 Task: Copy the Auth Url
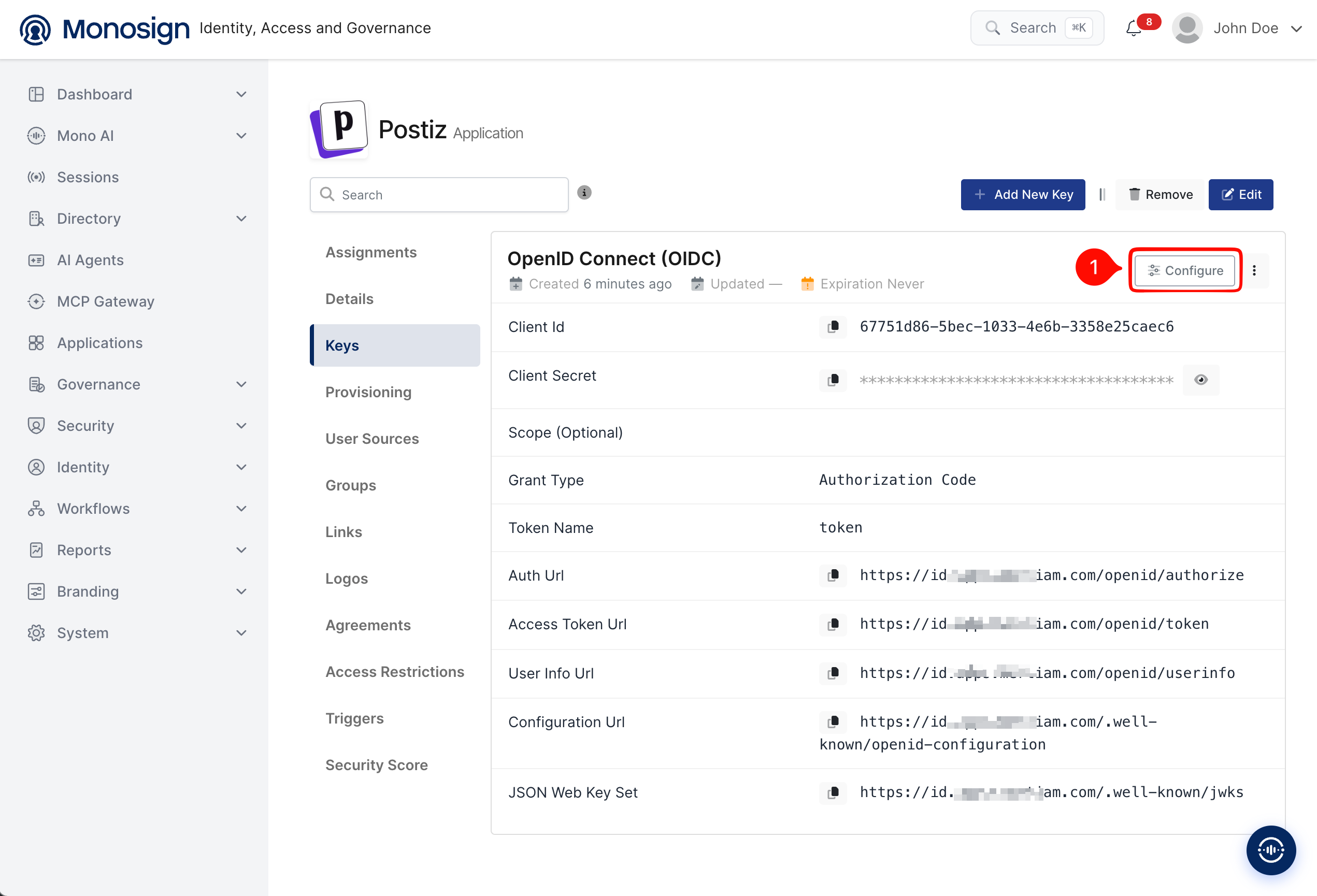point(833,575)
